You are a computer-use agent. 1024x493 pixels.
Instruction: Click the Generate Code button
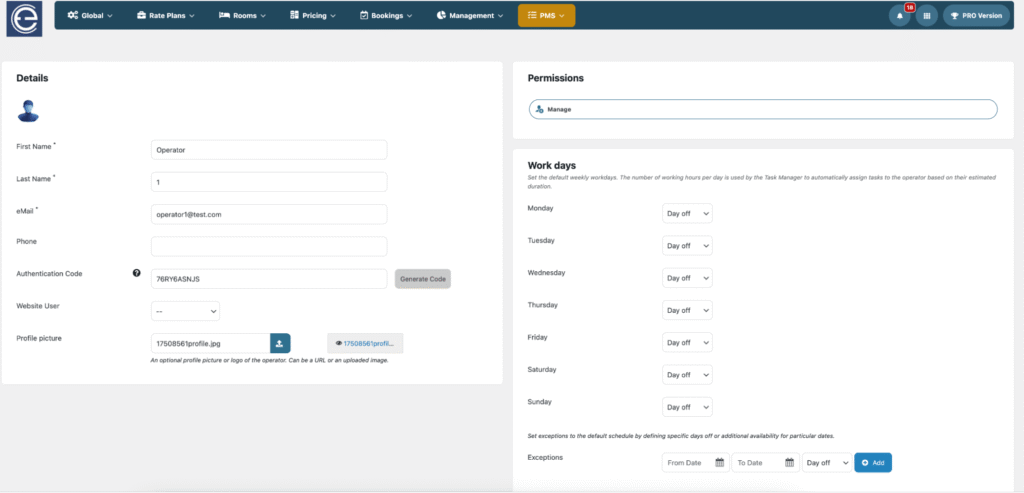click(x=423, y=279)
